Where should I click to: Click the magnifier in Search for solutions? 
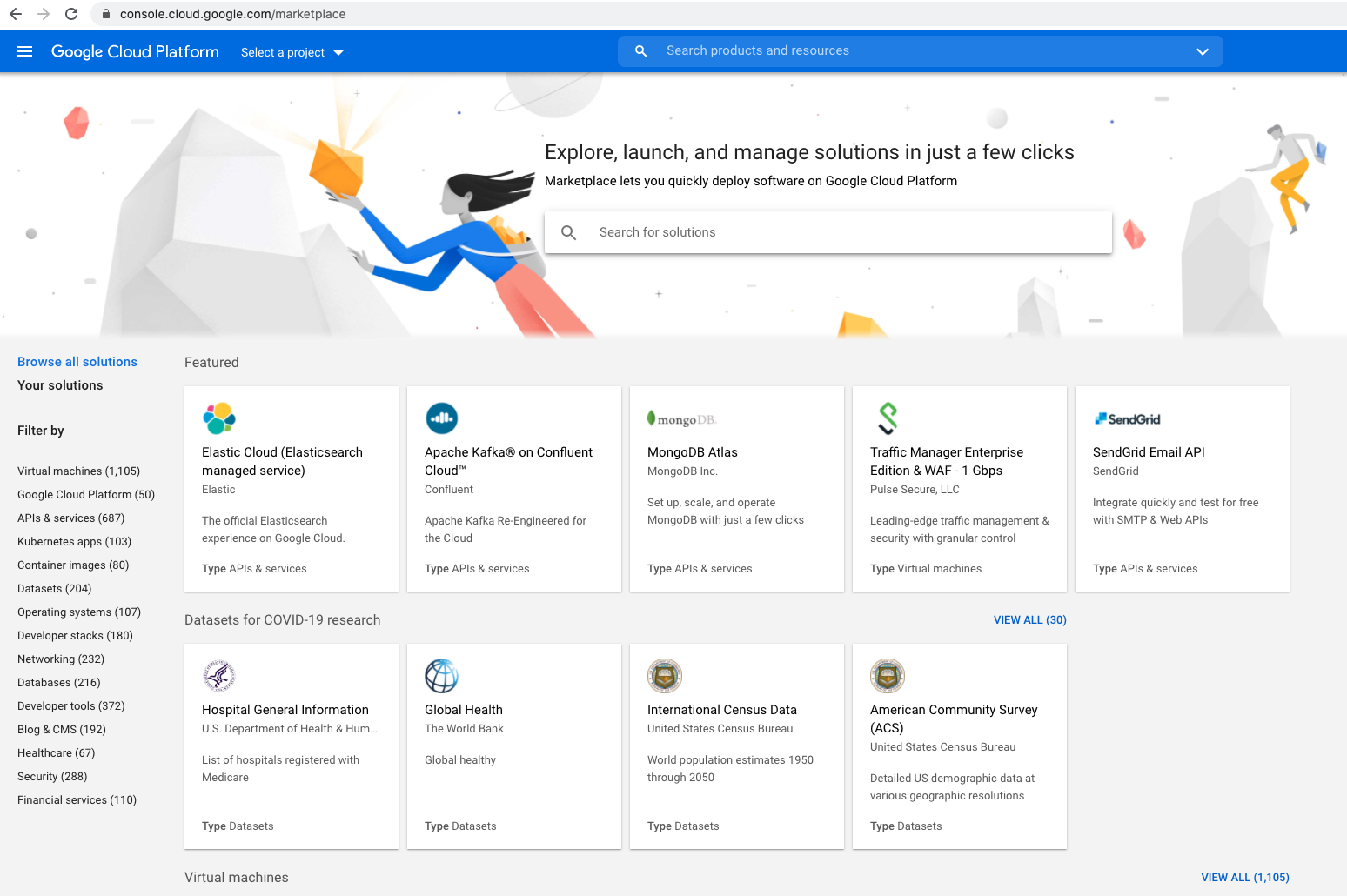568,232
